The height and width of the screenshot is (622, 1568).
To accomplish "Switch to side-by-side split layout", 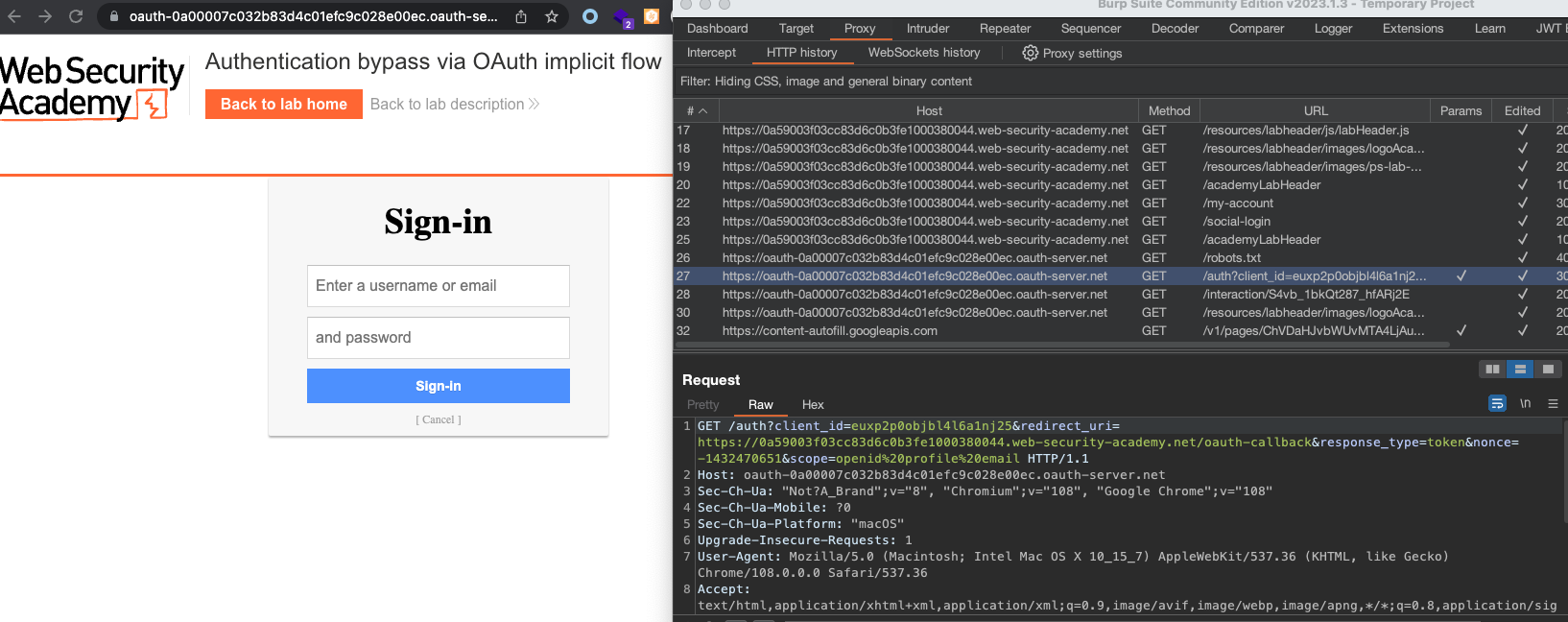I will click(x=1492, y=369).
